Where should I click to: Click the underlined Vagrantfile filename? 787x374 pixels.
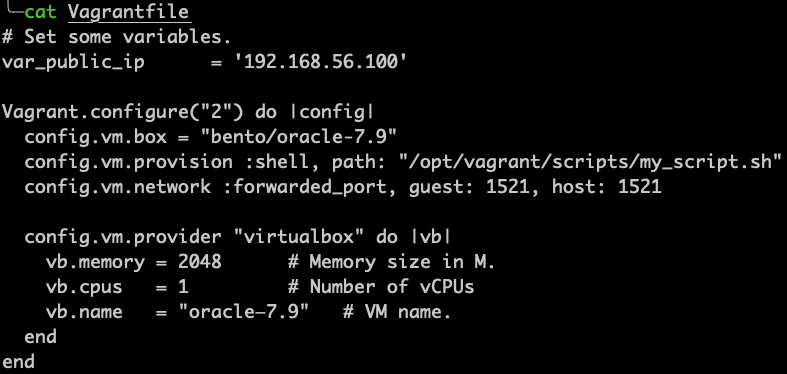point(128,12)
